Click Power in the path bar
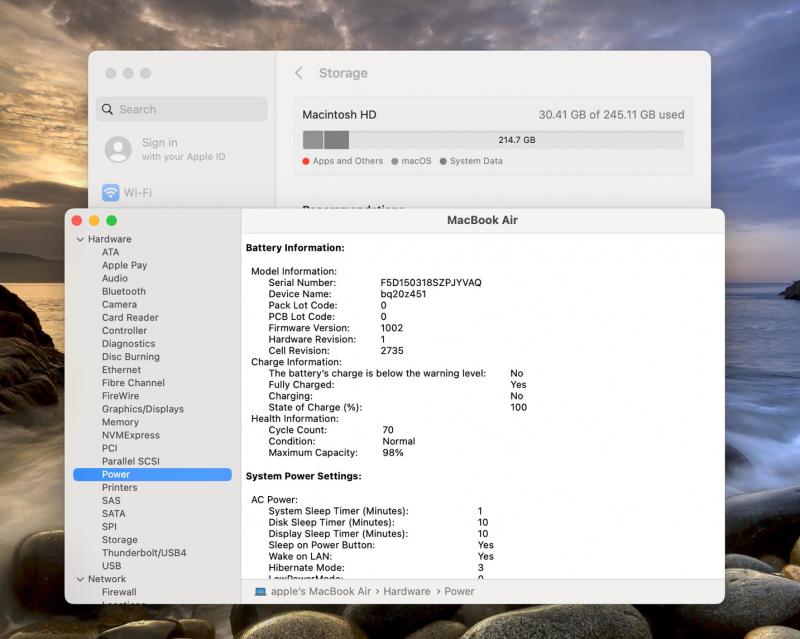 pyautogui.click(x=459, y=592)
